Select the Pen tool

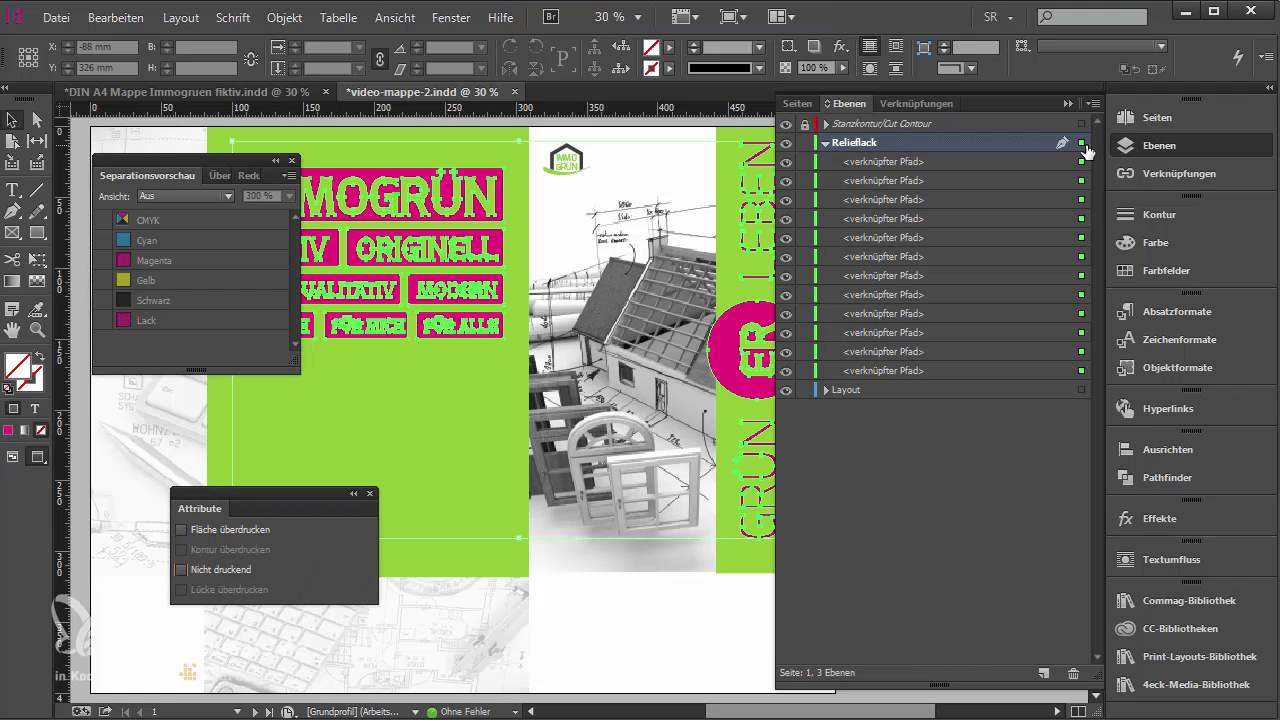coord(13,211)
